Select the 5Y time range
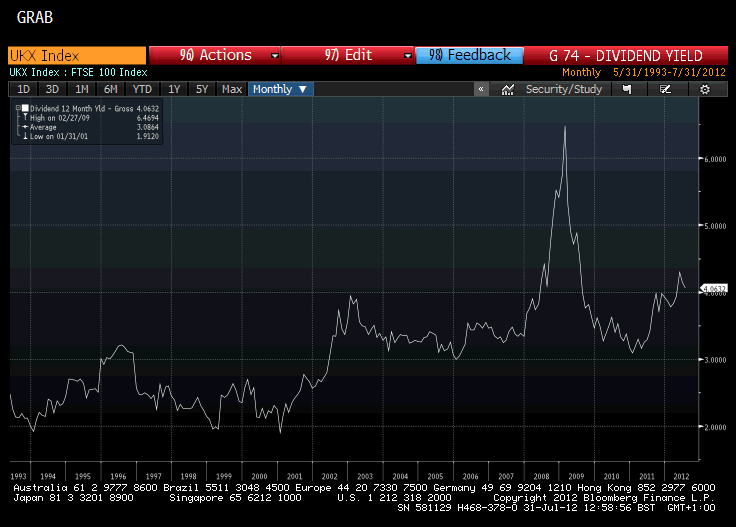This screenshot has height=527, width=736. click(x=202, y=89)
